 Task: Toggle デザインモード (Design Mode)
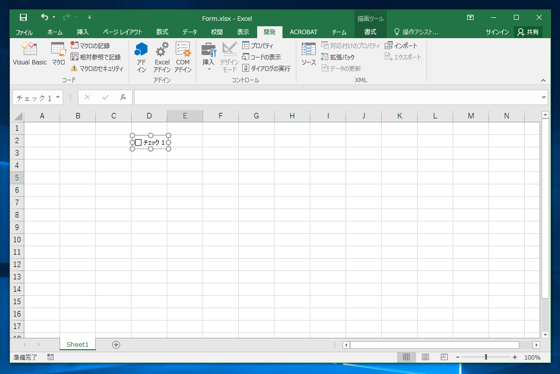[229, 57]
